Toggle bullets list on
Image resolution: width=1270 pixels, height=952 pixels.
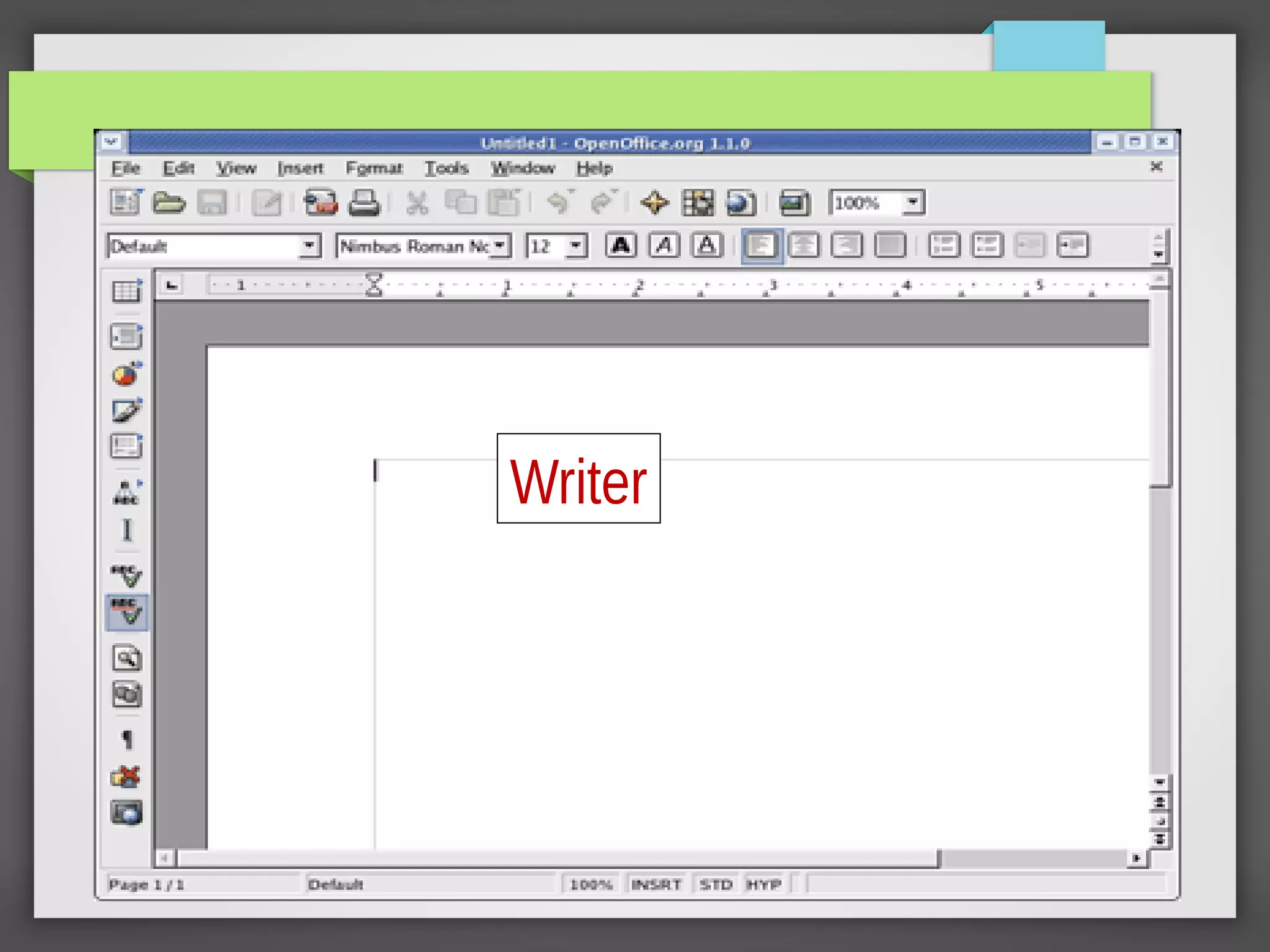(987, 246)
